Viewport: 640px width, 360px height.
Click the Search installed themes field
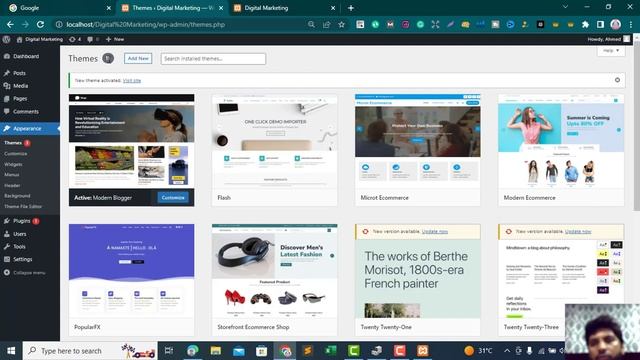pos(213,59)
